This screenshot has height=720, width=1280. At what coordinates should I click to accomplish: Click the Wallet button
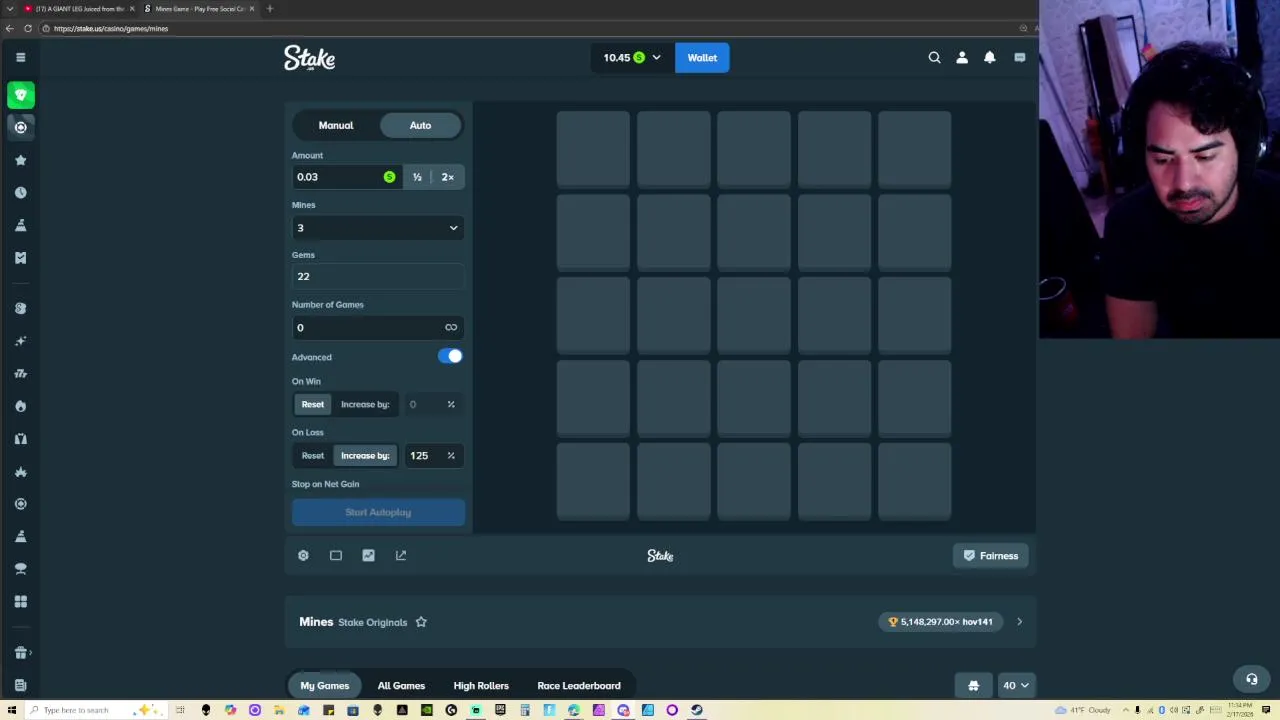tap(702, 58)
